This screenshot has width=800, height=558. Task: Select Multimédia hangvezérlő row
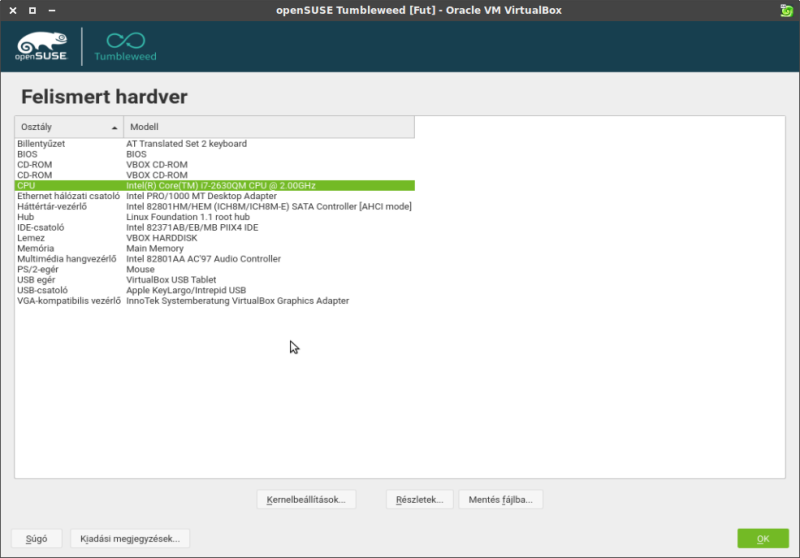[x=215, y=259]
